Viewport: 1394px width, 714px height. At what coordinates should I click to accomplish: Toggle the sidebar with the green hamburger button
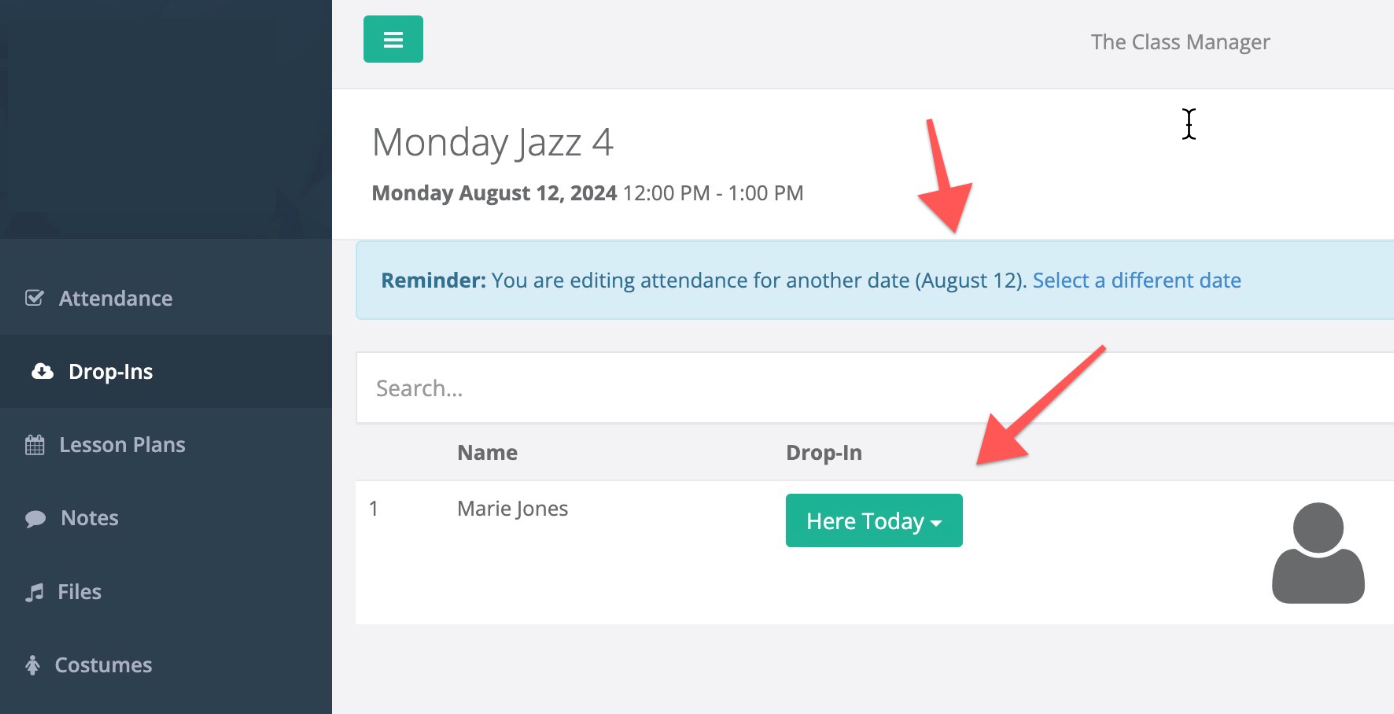pyautogui.click(x=393, y=39)
